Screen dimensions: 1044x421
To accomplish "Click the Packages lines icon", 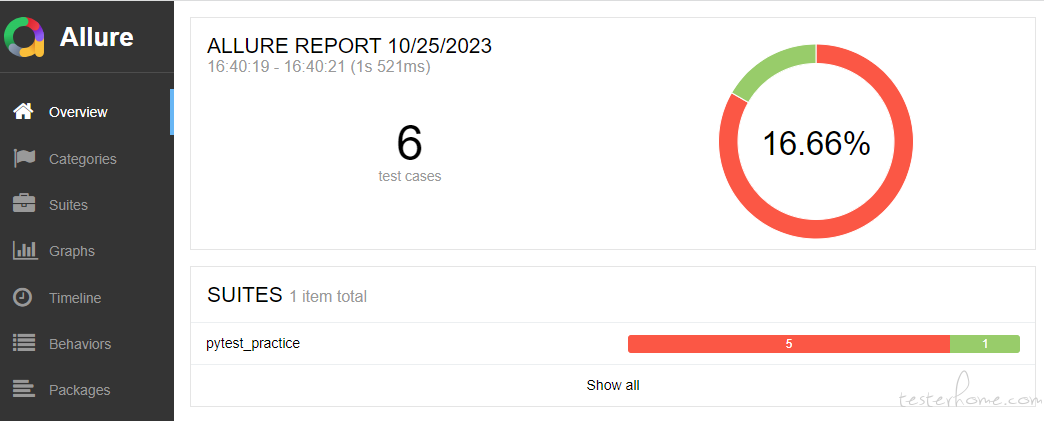I will point(23,390).
